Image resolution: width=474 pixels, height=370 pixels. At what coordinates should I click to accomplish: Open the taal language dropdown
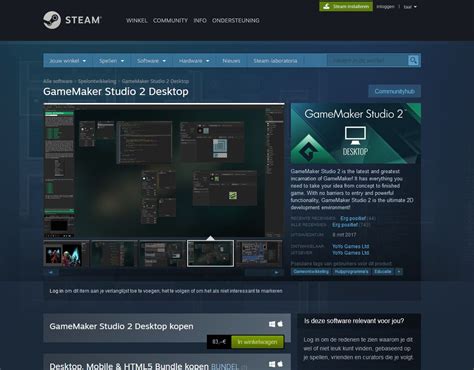click(410, 7)
